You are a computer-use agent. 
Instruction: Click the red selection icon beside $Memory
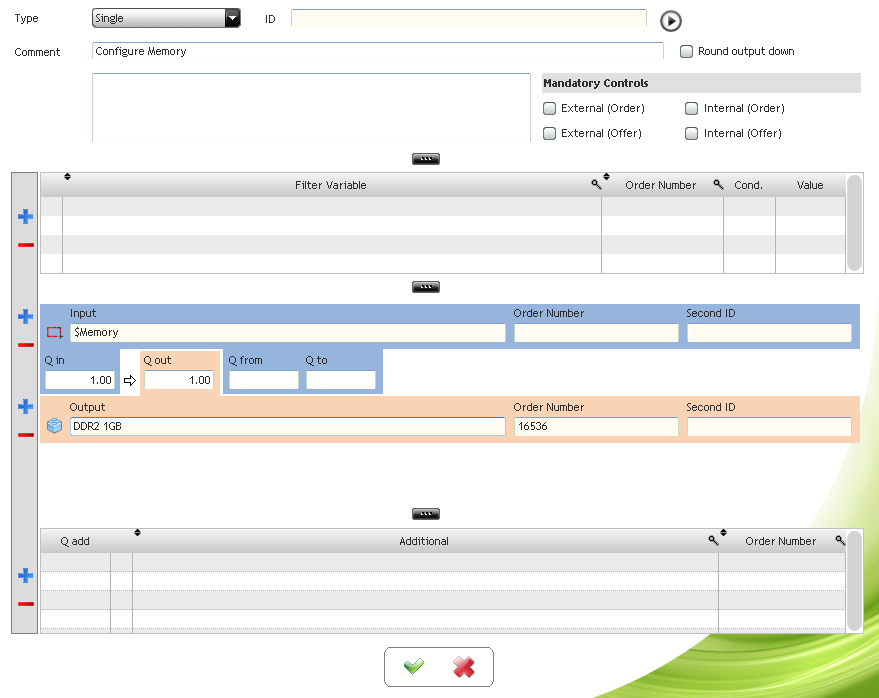(x=54, y=332)
